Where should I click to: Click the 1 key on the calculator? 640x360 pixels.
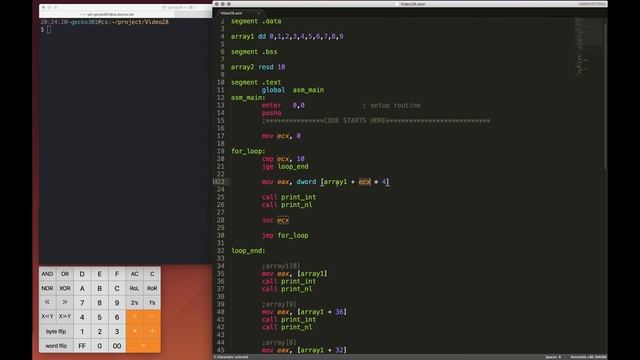tap(82, 331)
